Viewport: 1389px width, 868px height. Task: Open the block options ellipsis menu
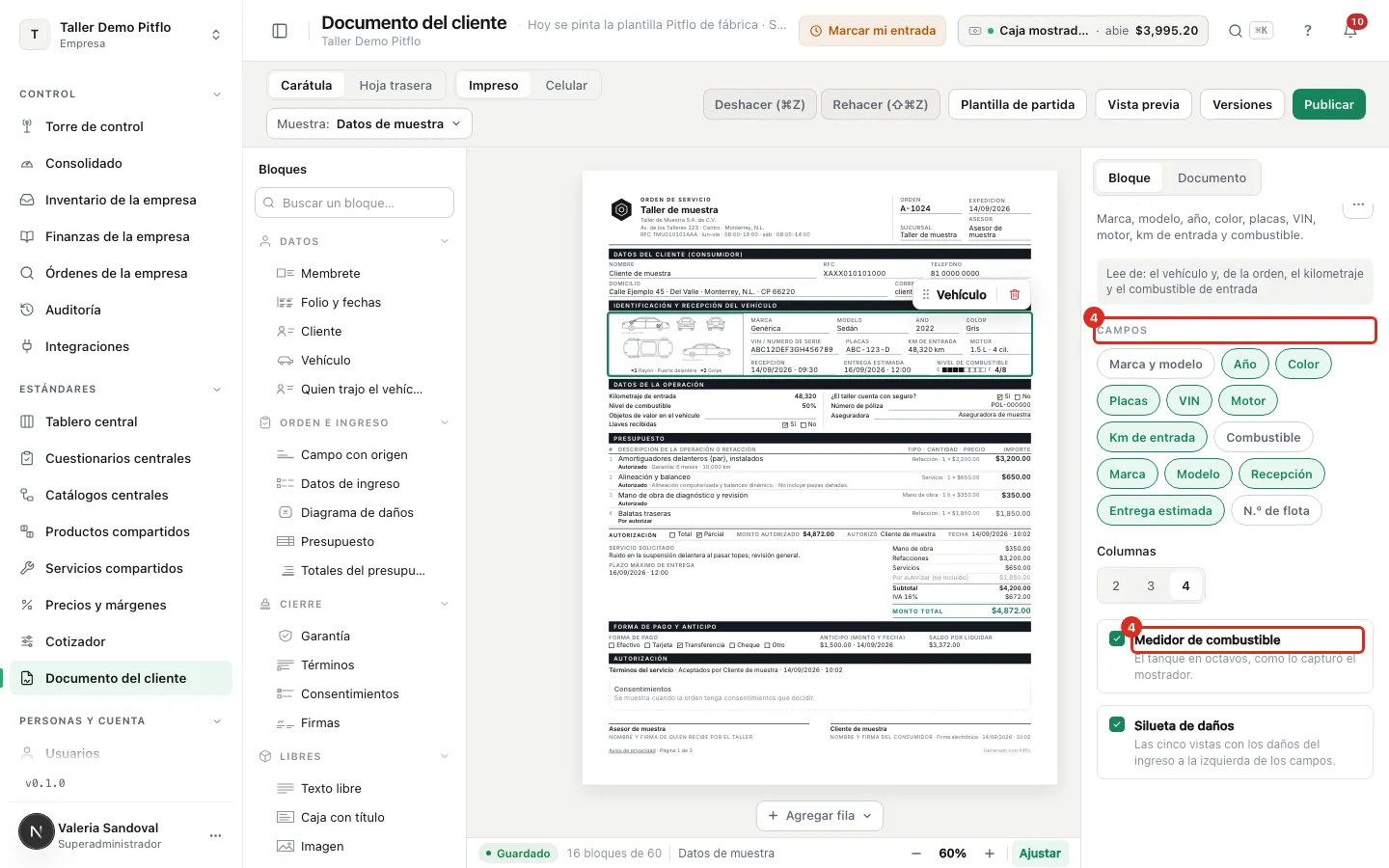point(1358,204)
